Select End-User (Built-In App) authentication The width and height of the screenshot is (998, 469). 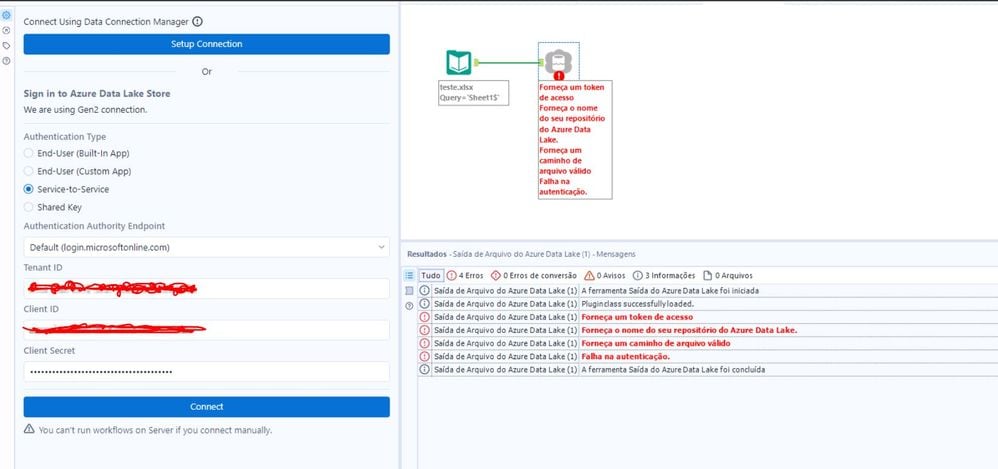point(28,153)
